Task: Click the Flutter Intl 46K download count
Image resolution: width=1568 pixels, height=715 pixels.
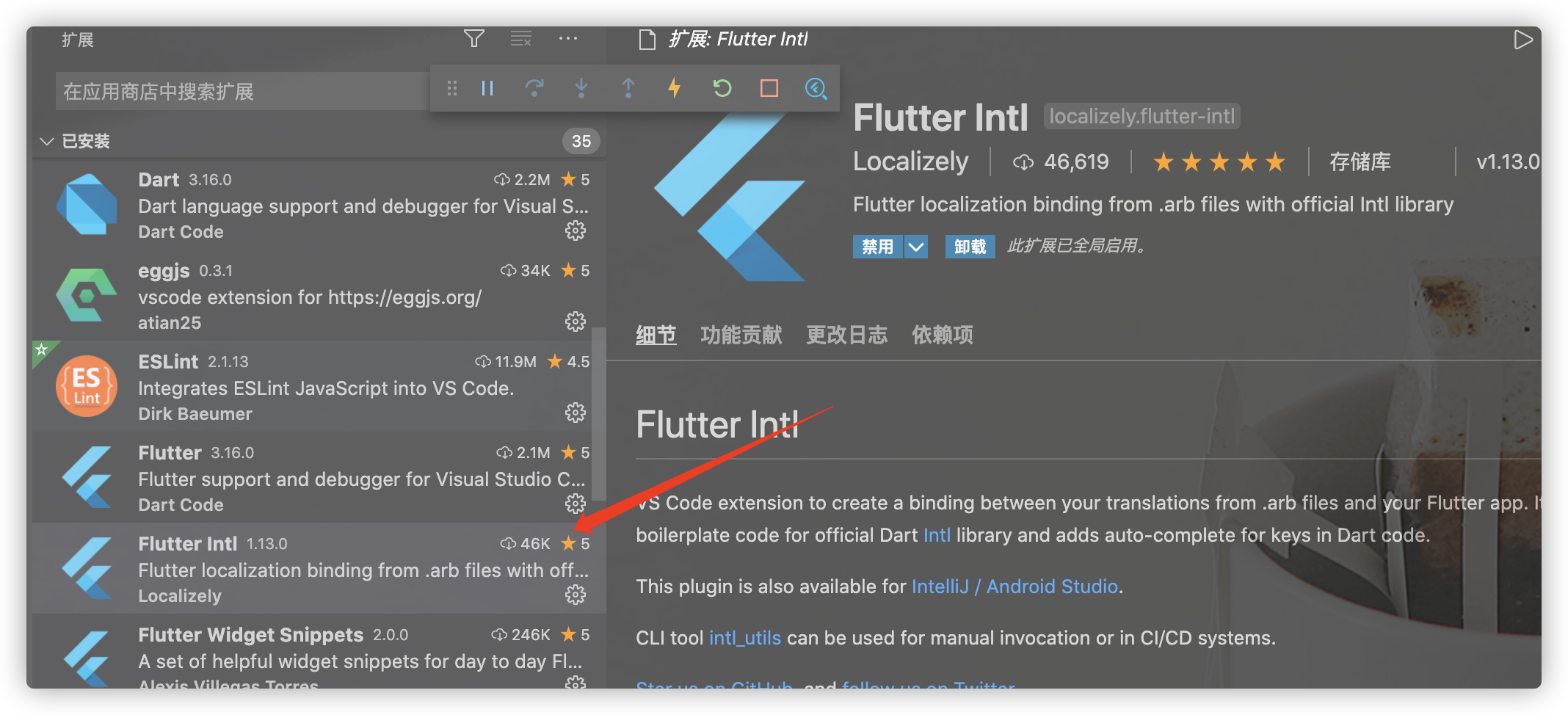Action: [x=525, y=543]
